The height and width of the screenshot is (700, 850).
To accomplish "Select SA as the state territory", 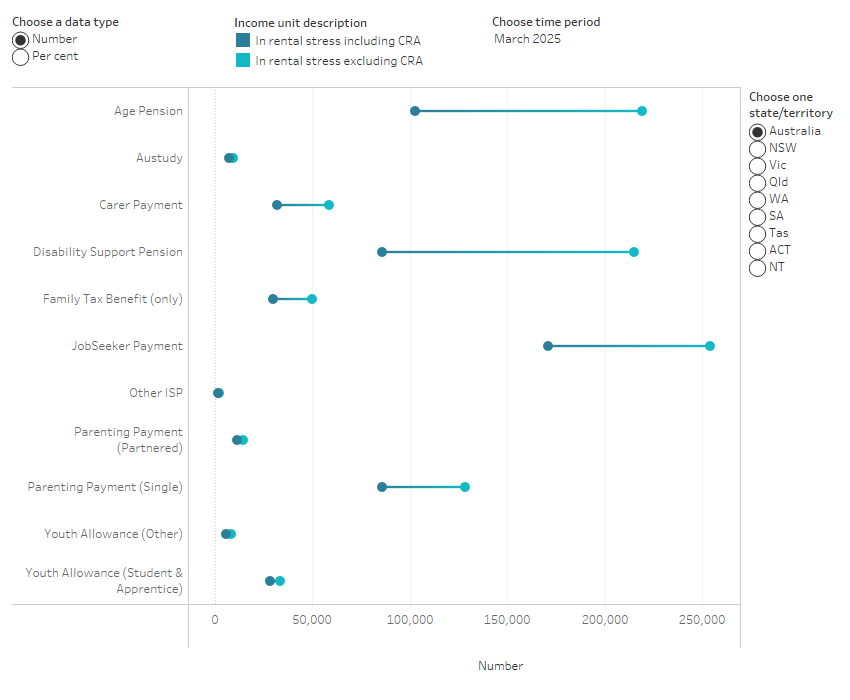I will [758, 216].
